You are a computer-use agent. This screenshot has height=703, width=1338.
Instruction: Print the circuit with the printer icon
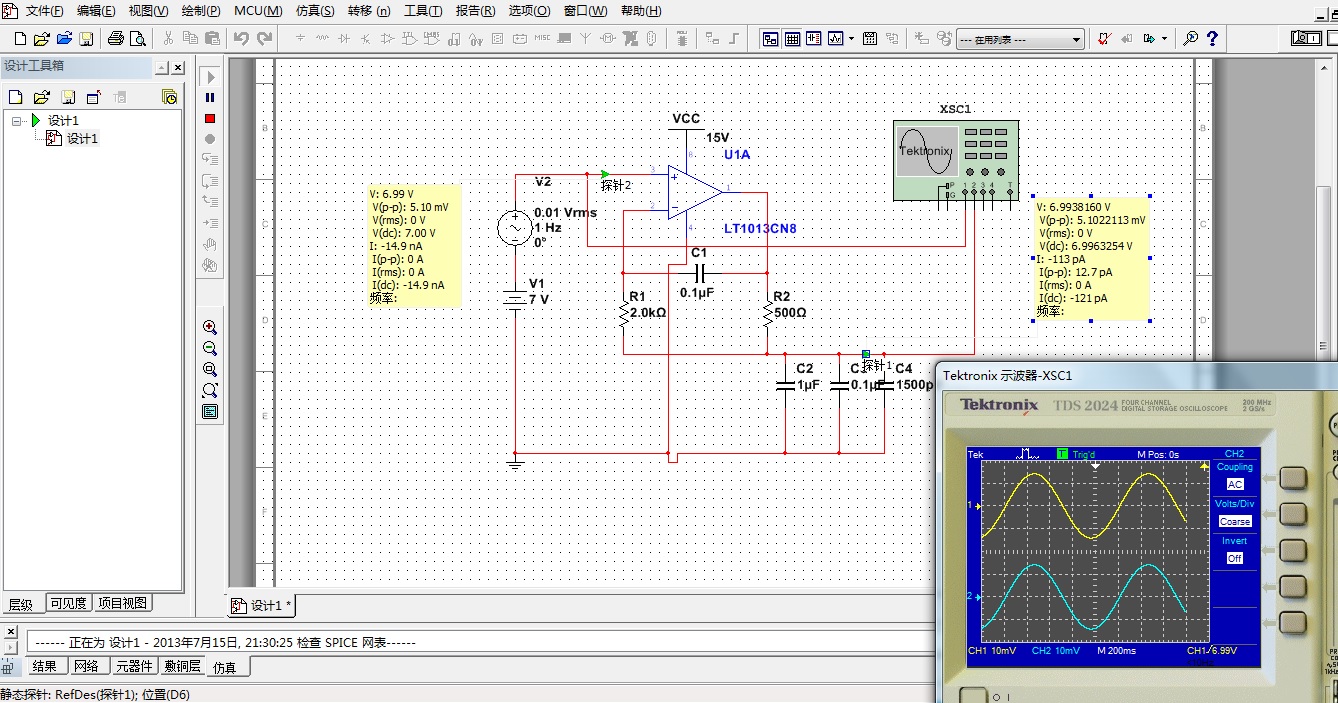tap(116, 39)
